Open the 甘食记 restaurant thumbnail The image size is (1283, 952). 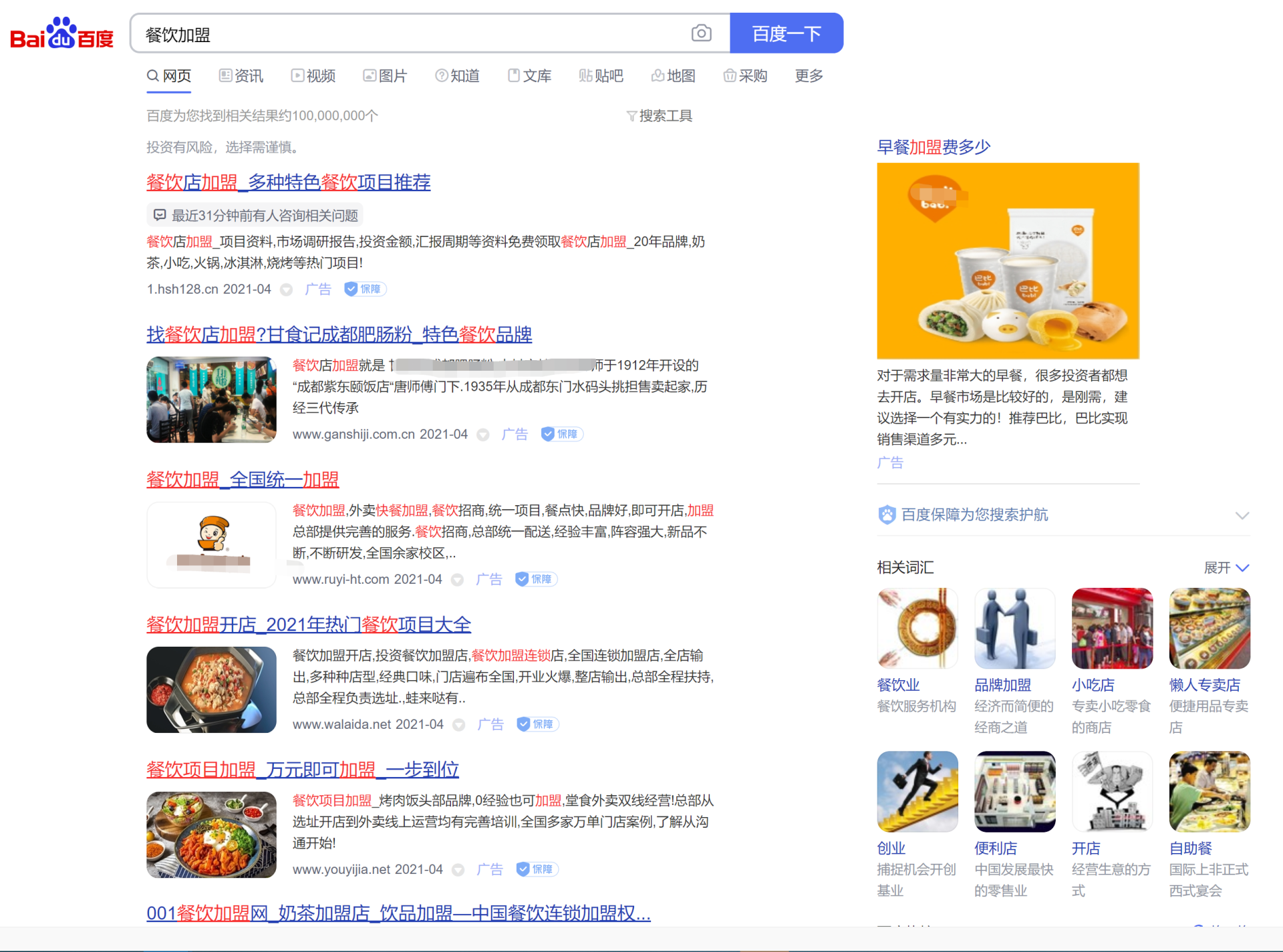pyautogui.click(x=211, y=400)
